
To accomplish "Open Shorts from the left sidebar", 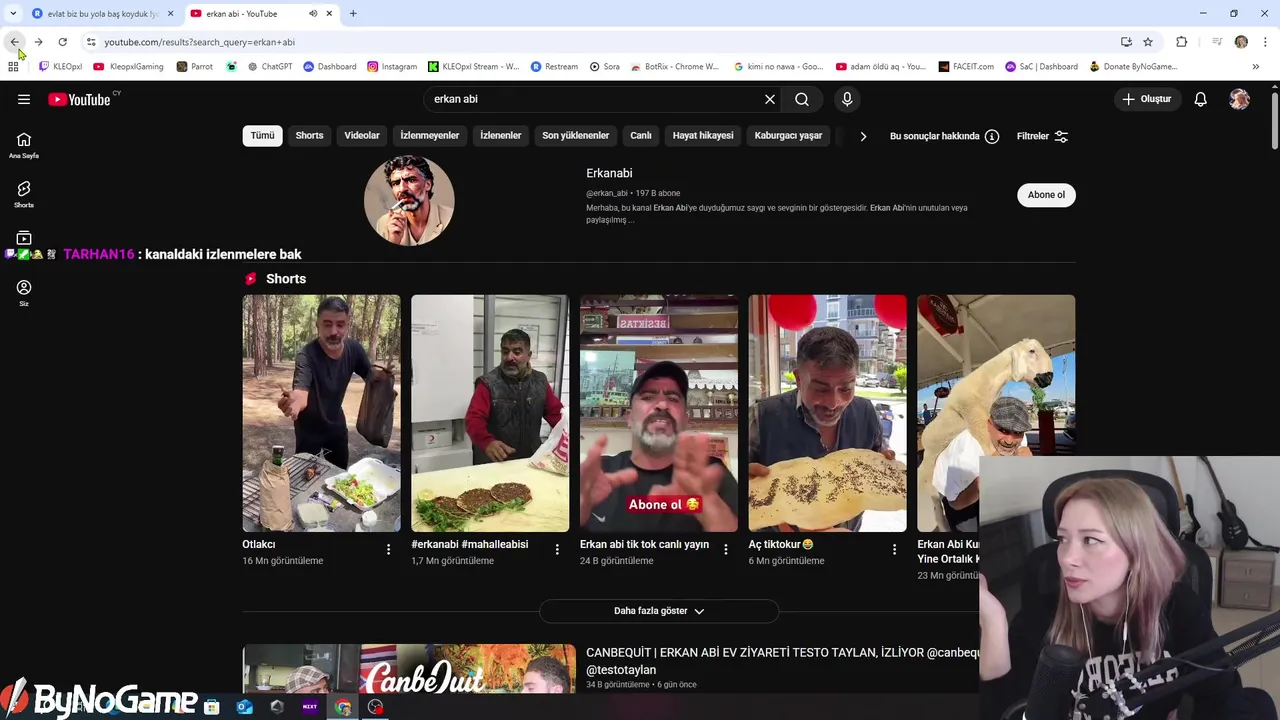I will [24, 194].
